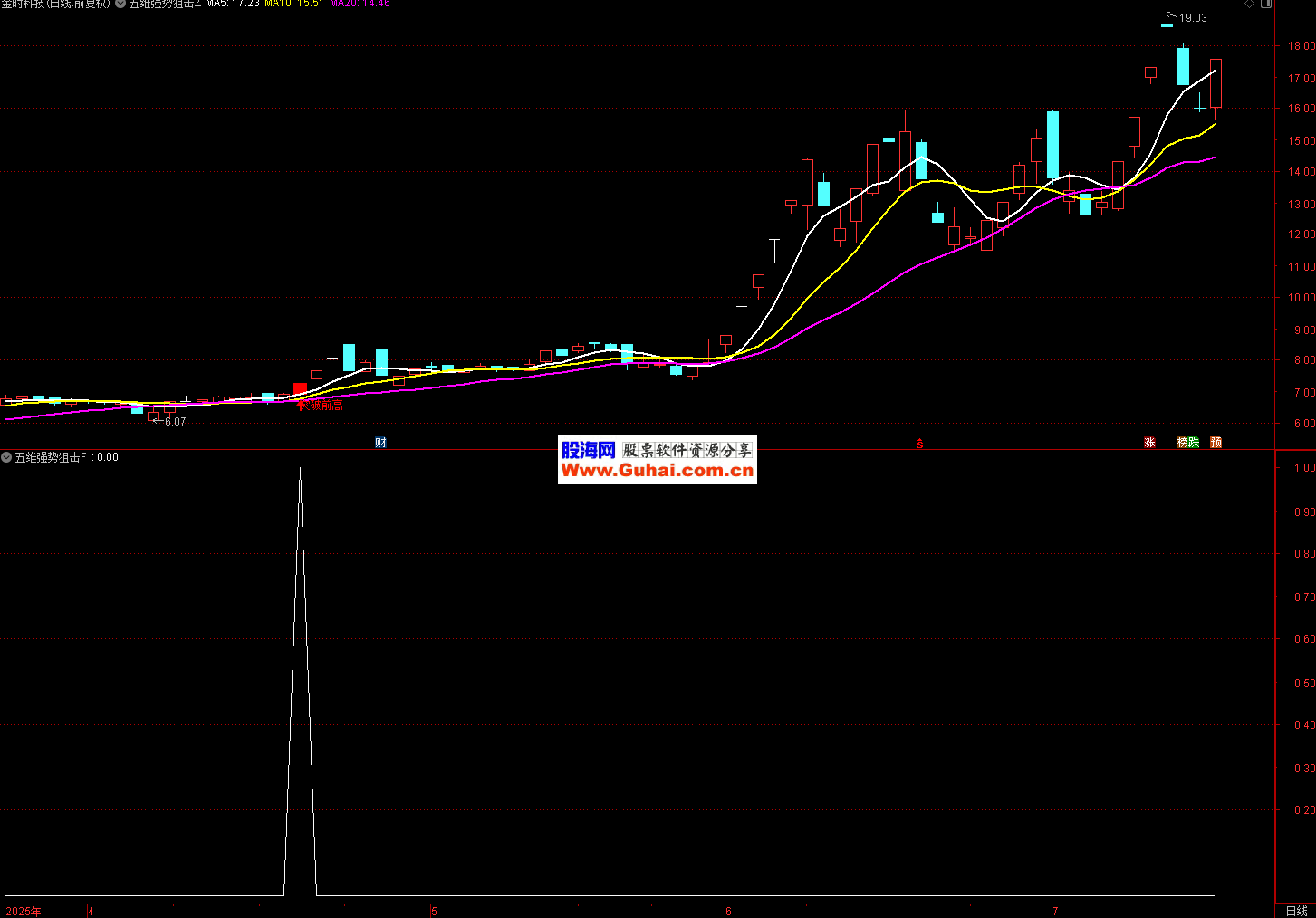This screenshot has height=918, width=1316.
Task: Click the 涨 marker icon
Action: [x=1149, y=442]
